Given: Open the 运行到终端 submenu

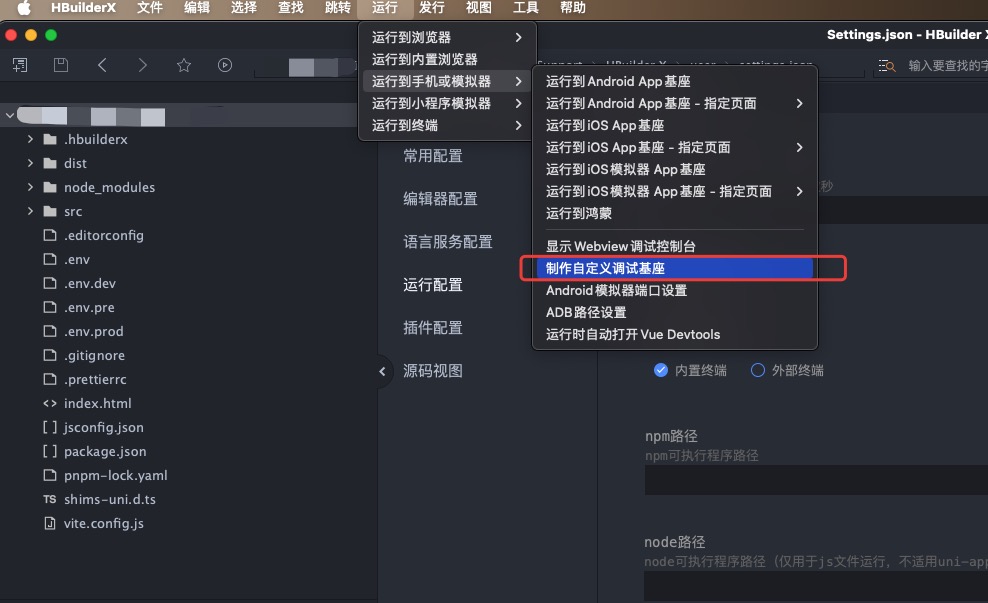Looking at the screenshot, I should coord(447,125).
